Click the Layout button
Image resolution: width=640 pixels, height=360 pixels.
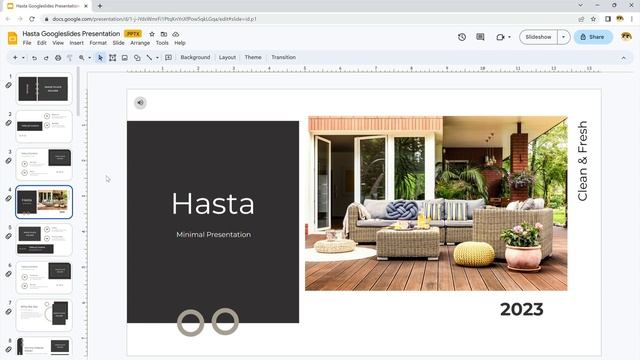coord(227,58)
